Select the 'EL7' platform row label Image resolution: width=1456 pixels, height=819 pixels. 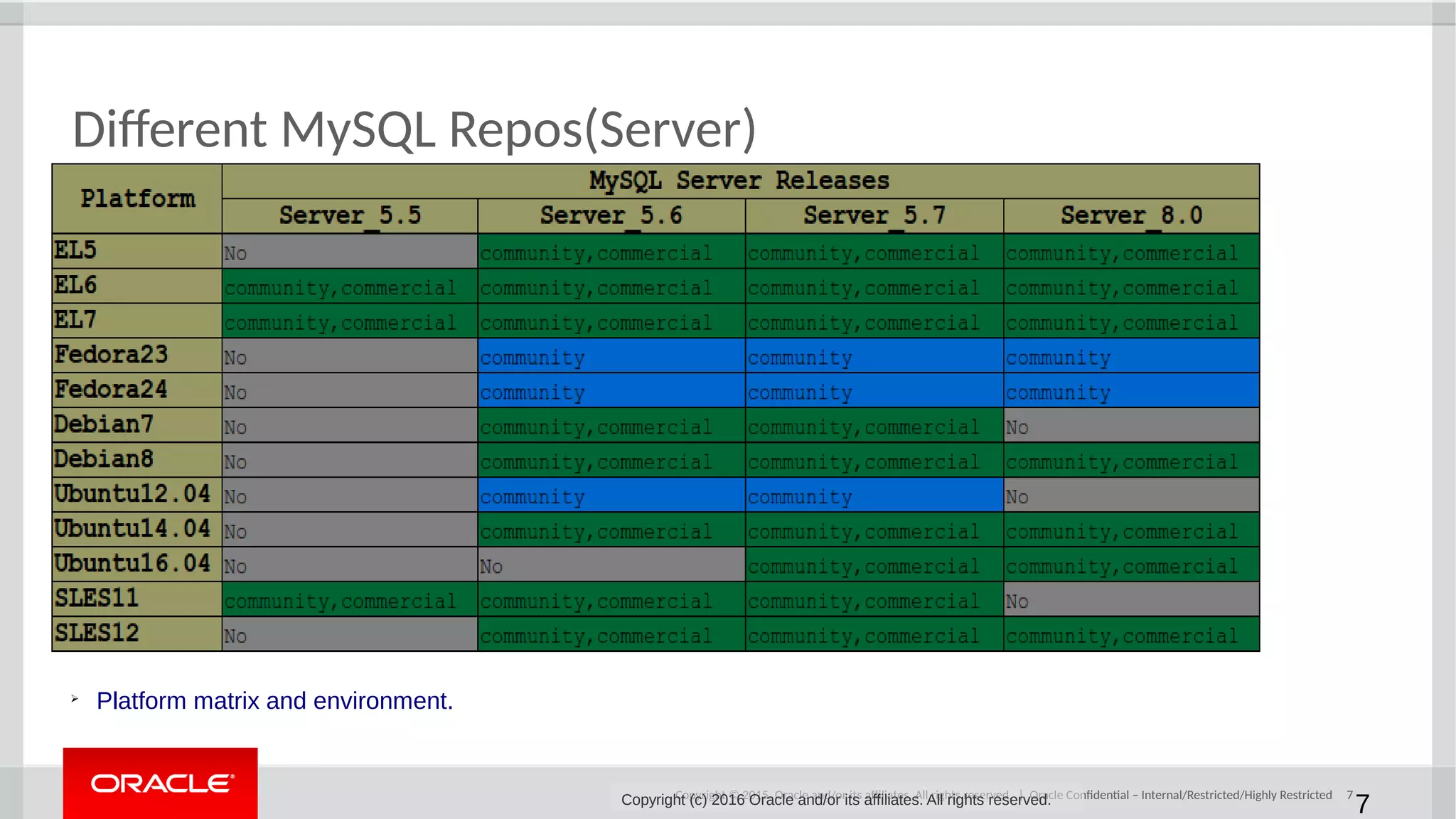137,321
